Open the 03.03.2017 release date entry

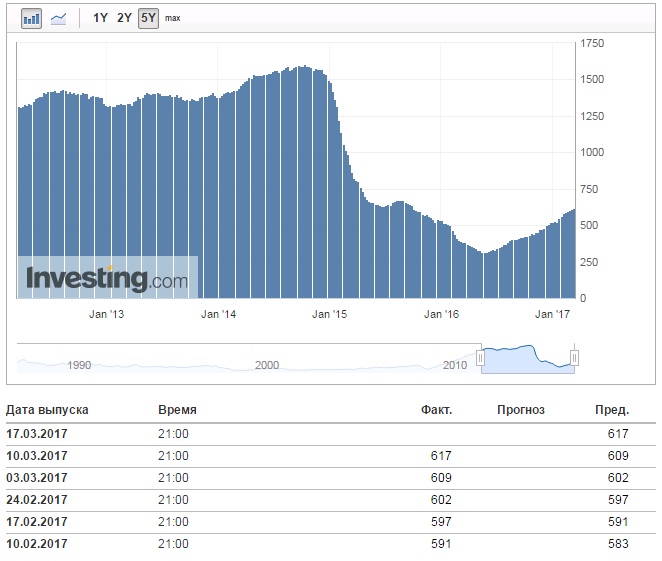tap(36, 478)
